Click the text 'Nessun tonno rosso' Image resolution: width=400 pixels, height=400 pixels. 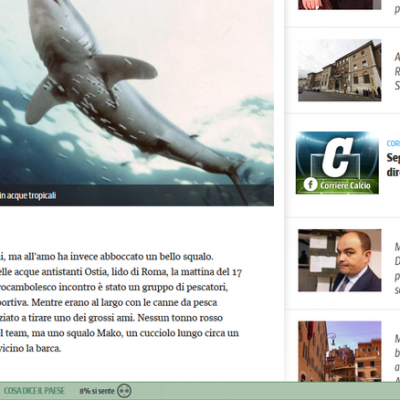coord(180,318)
